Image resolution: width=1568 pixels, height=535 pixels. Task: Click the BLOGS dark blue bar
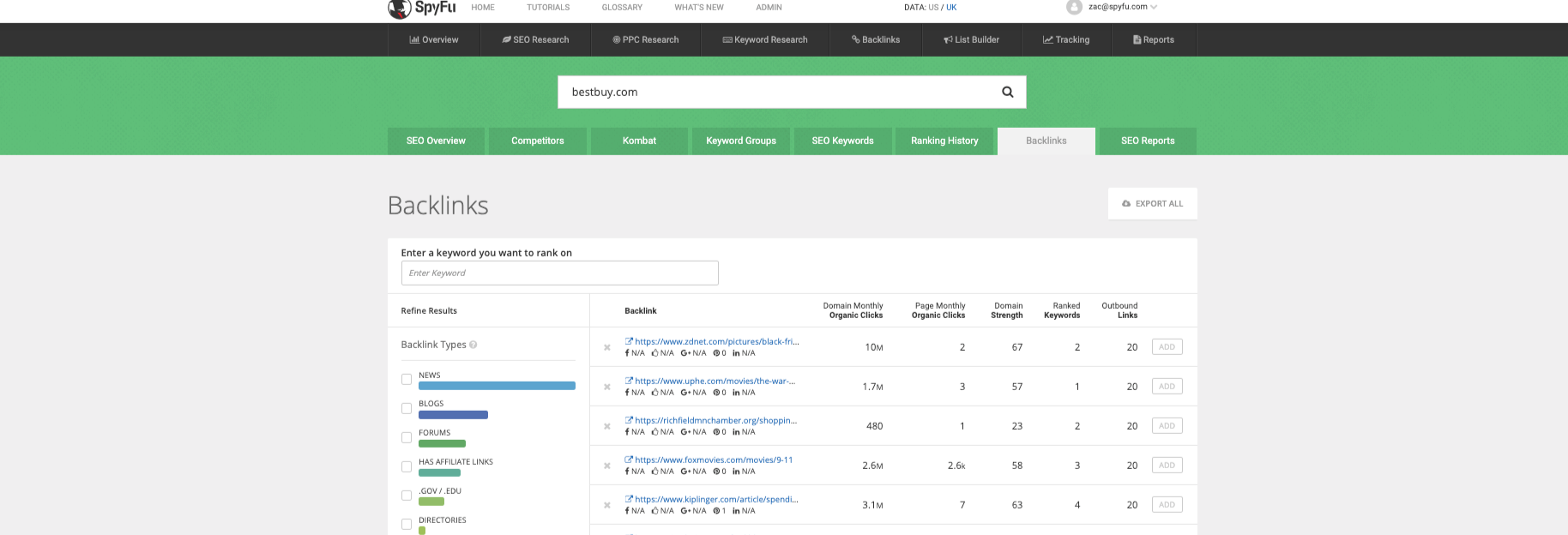[453, 415]
